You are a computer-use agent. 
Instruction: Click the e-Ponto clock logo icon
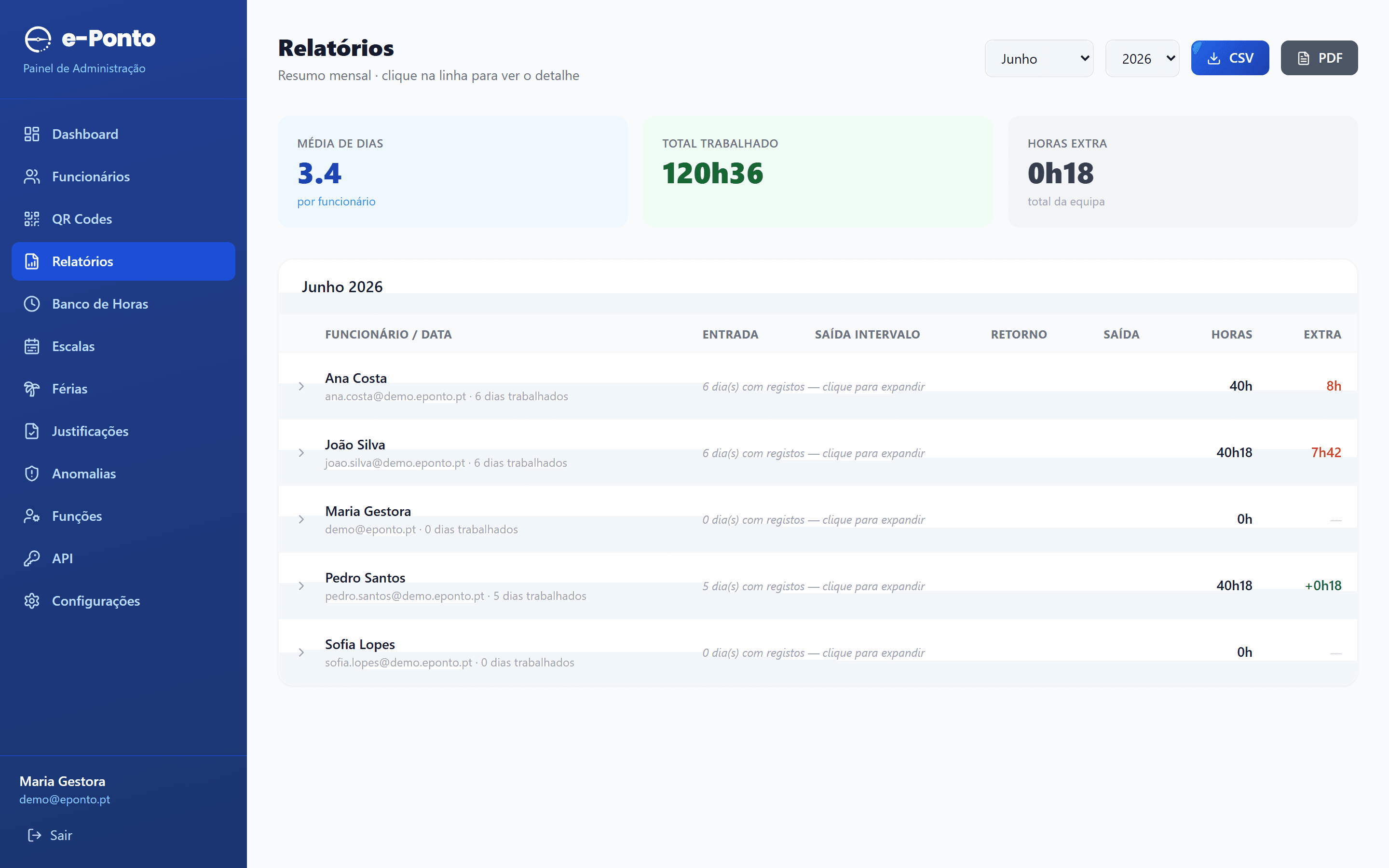pyautogui.click(x=38, y=39)
